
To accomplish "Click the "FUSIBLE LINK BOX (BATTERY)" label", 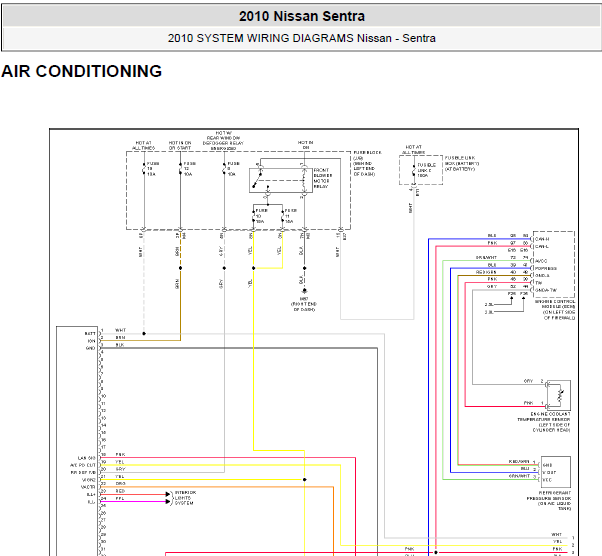I will (x=462, y=163).
